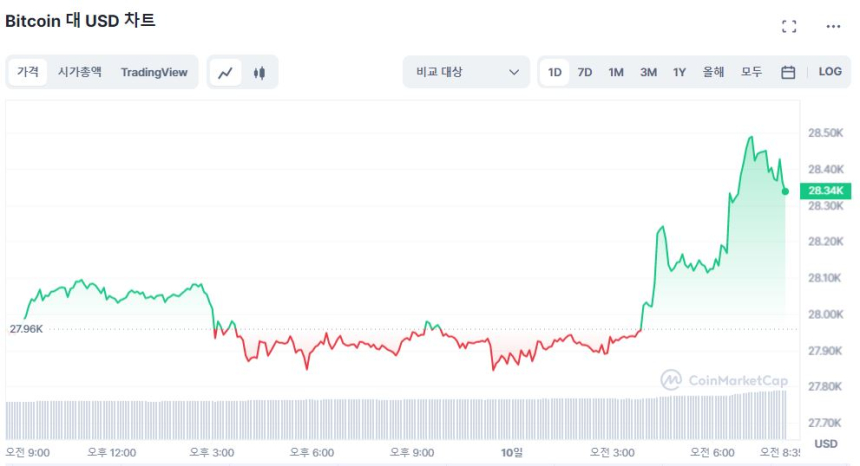The height and width of the screenshot is (466, 860).
Task: Click the green 28.34K current price label
Action: 825,190
